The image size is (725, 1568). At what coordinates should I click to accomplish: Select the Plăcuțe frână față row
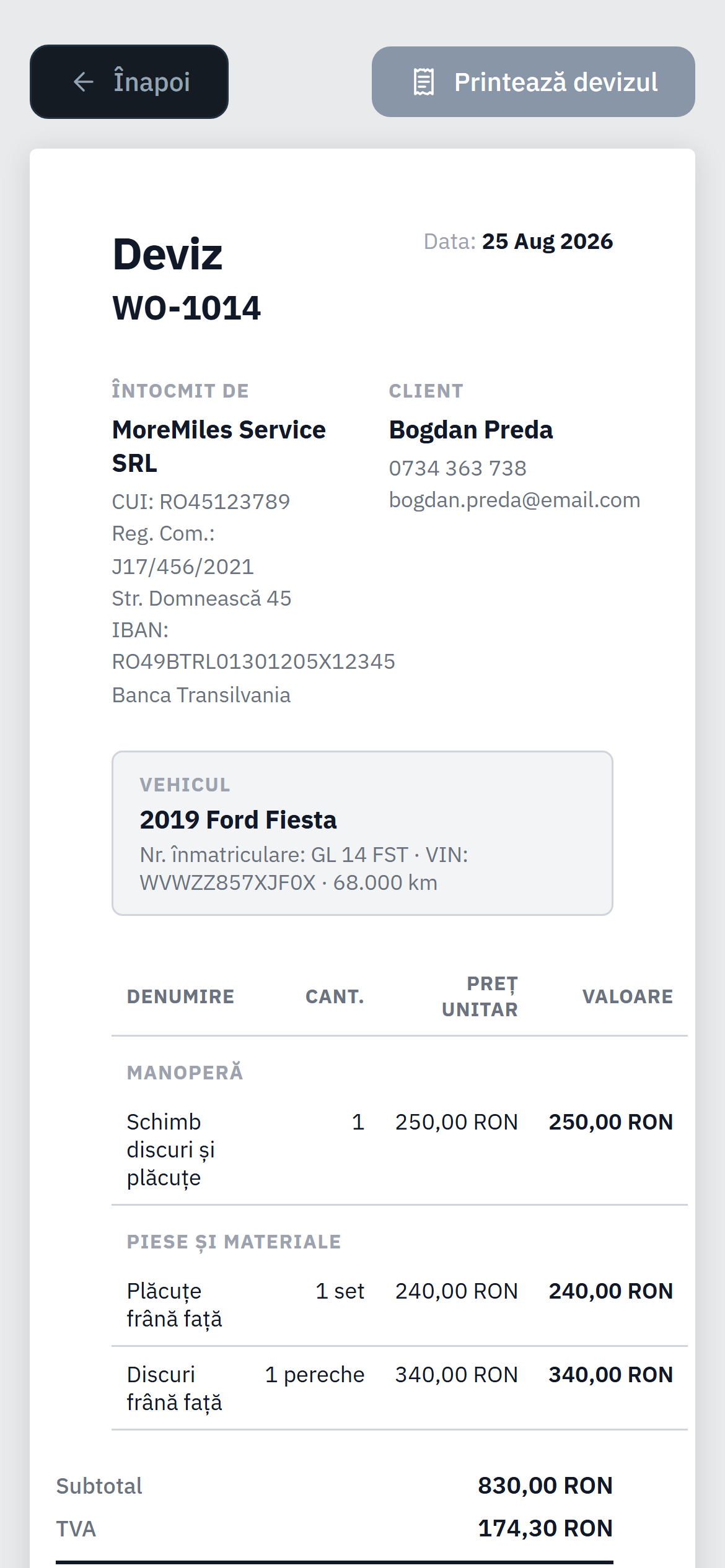(400, 1305)
